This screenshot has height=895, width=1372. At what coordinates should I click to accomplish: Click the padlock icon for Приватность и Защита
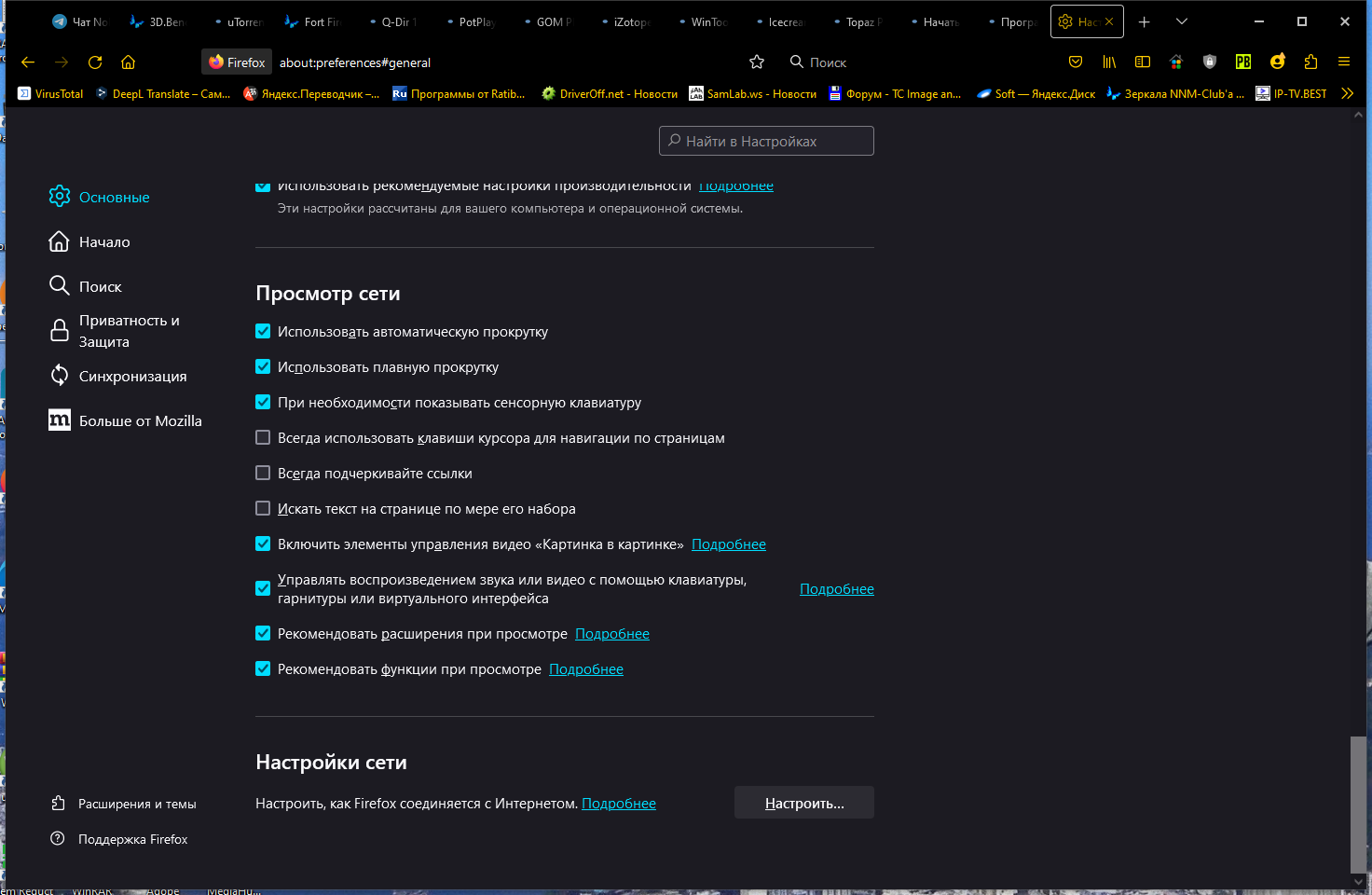60,330
